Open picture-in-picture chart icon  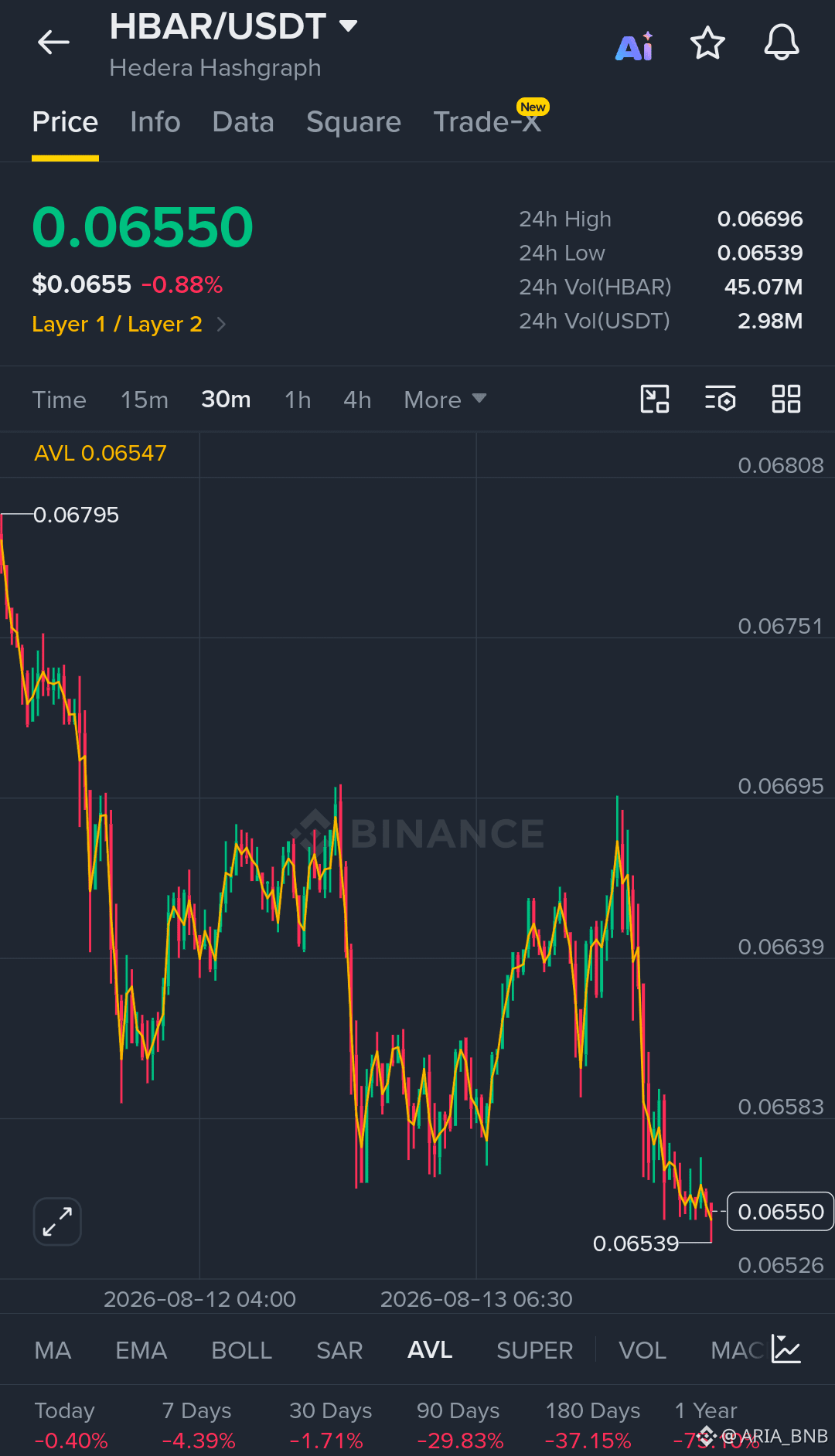pyautogui.click(x=655, y=399)
